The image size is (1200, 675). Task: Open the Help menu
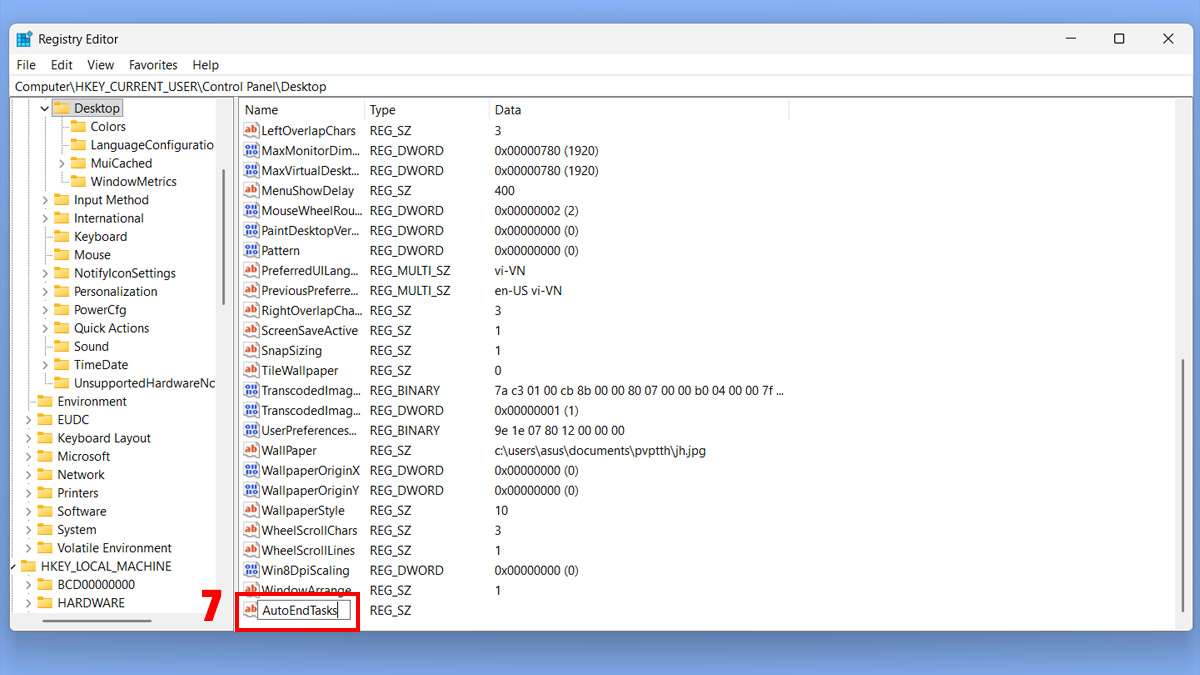pos(205,65)
